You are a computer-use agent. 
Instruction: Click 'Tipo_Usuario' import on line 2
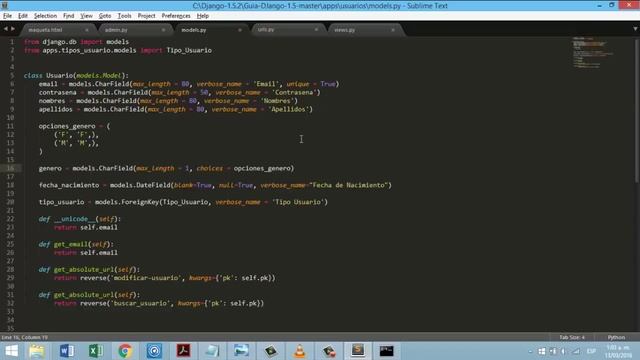(189, 50)
